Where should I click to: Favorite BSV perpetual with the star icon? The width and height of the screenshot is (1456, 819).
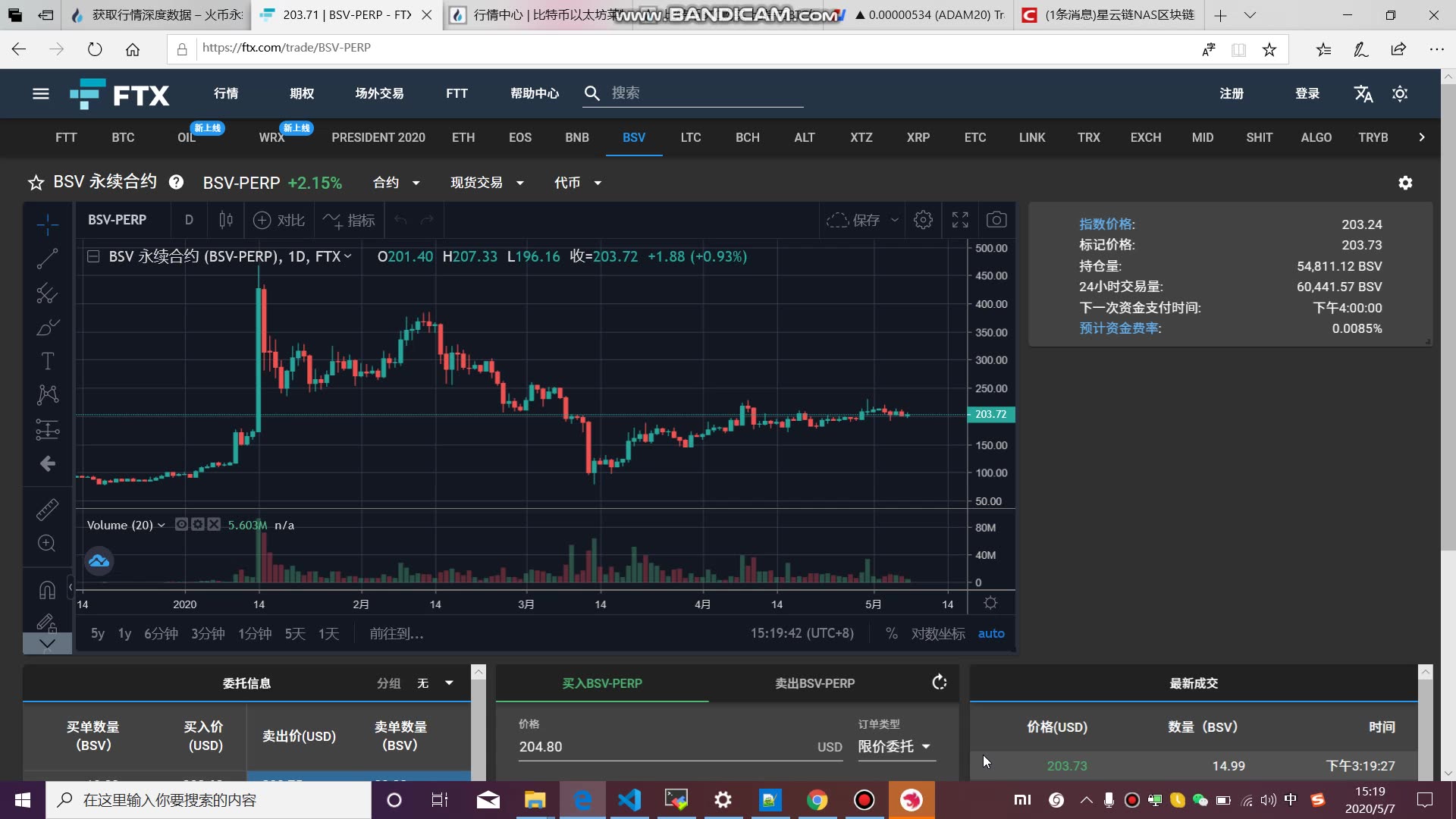point(36,183)
